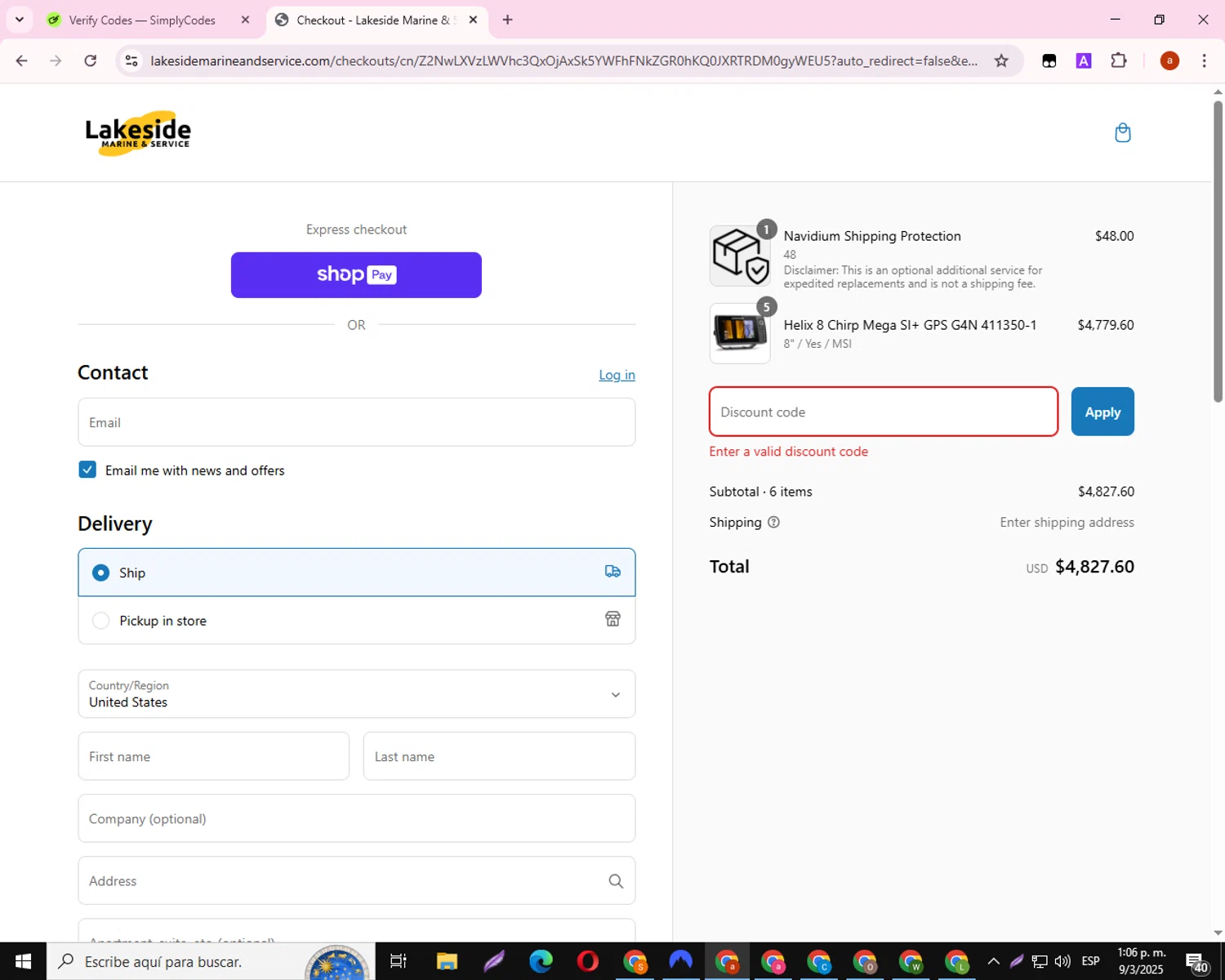The image size is (1225, 980).
Task: Open the Extensions puzzle icon
Action: tap(1119, 60)
